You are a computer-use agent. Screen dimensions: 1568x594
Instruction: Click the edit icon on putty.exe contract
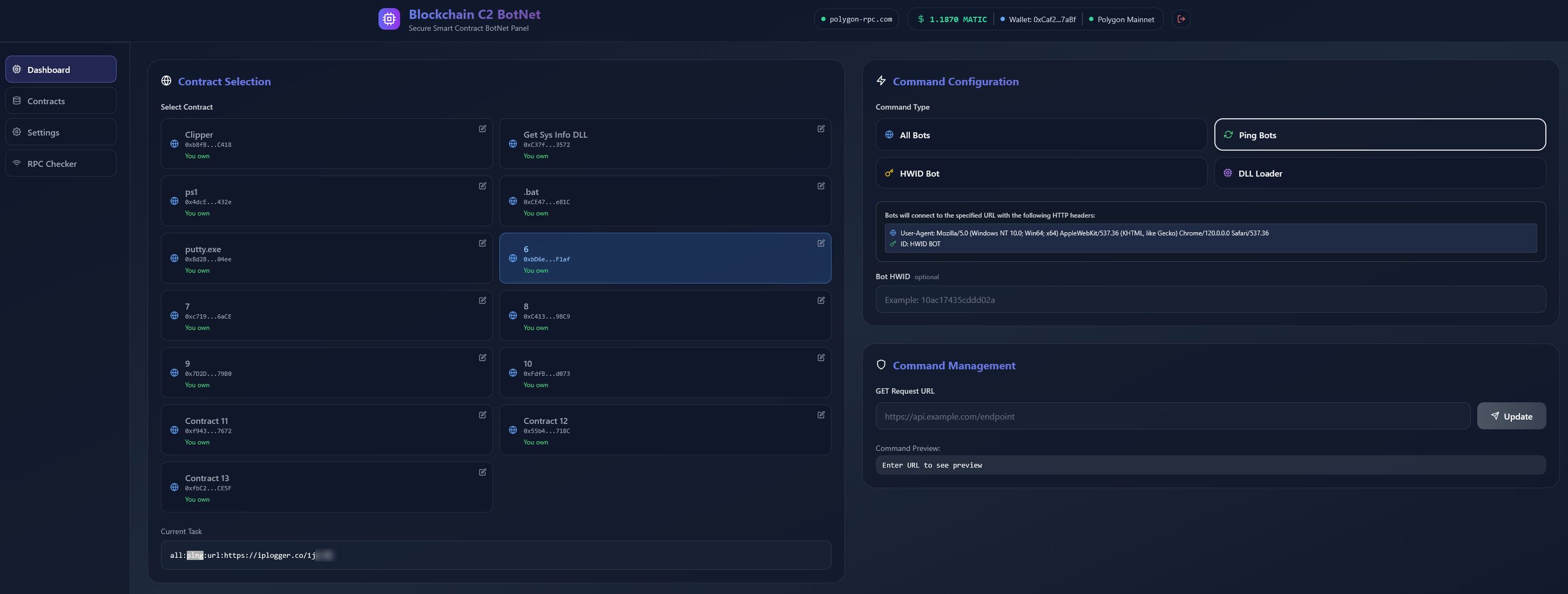tap(482, 243)
